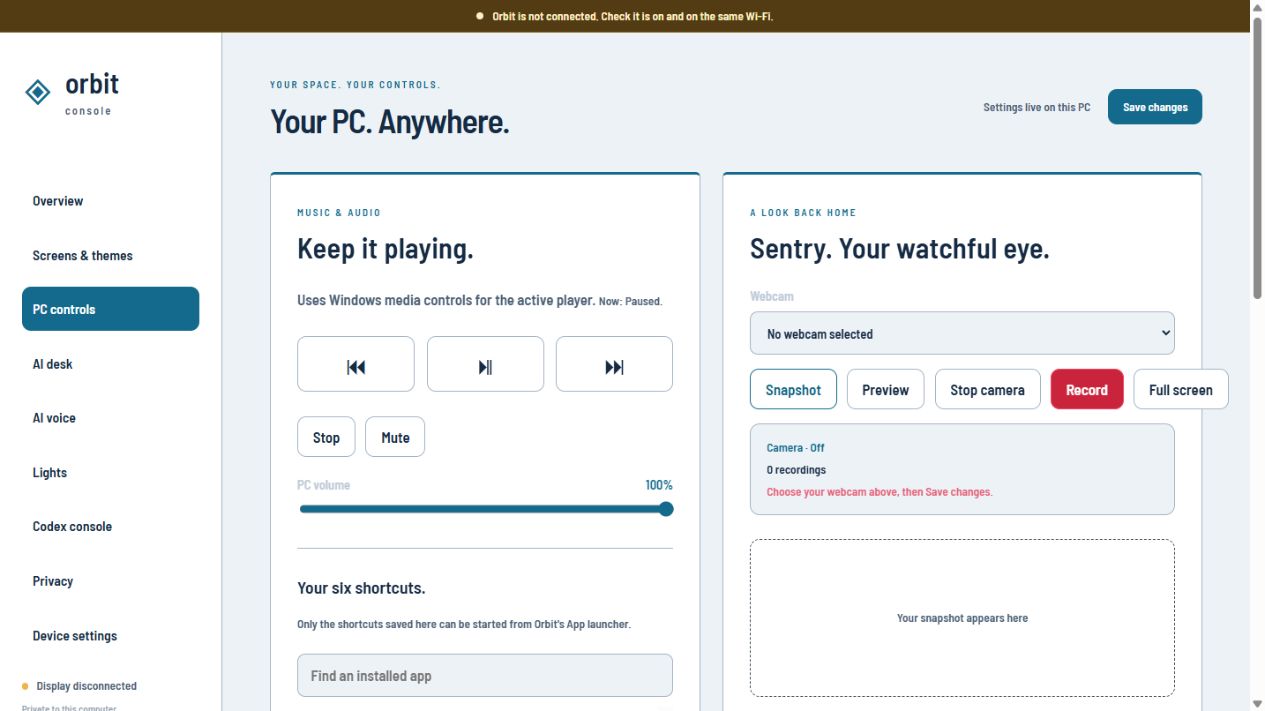The image size is (1265, 711).
Task: Click the '0 recordings' text
Action: click(796, 470)
